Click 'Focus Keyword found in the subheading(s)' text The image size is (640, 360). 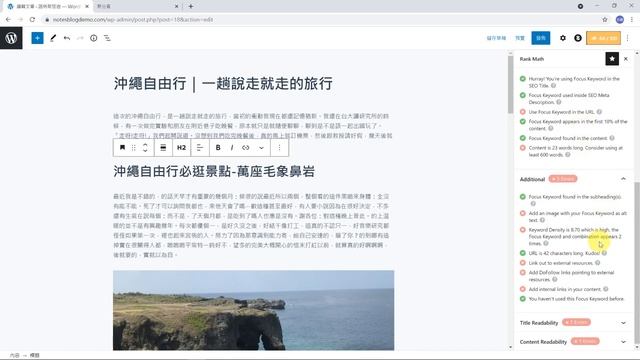click(575, 197)
